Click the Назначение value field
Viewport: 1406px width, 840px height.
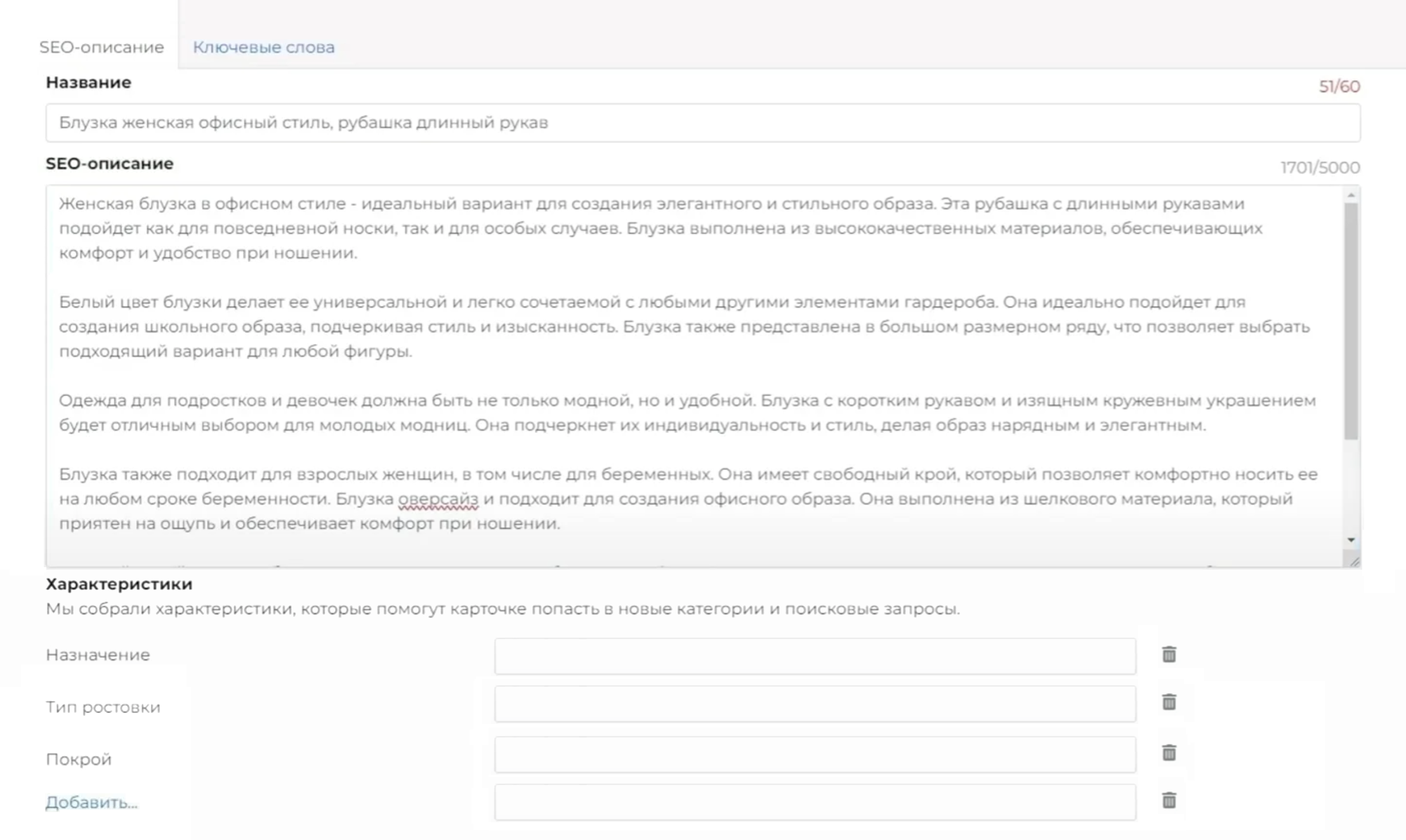coord(815,656)
